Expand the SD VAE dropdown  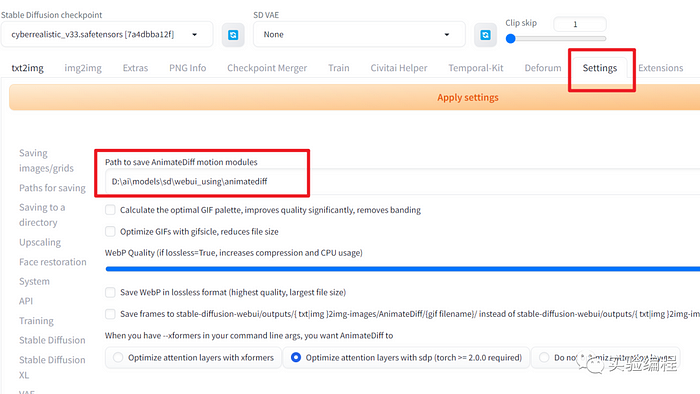pyautogui.click(x=359, y=34)
